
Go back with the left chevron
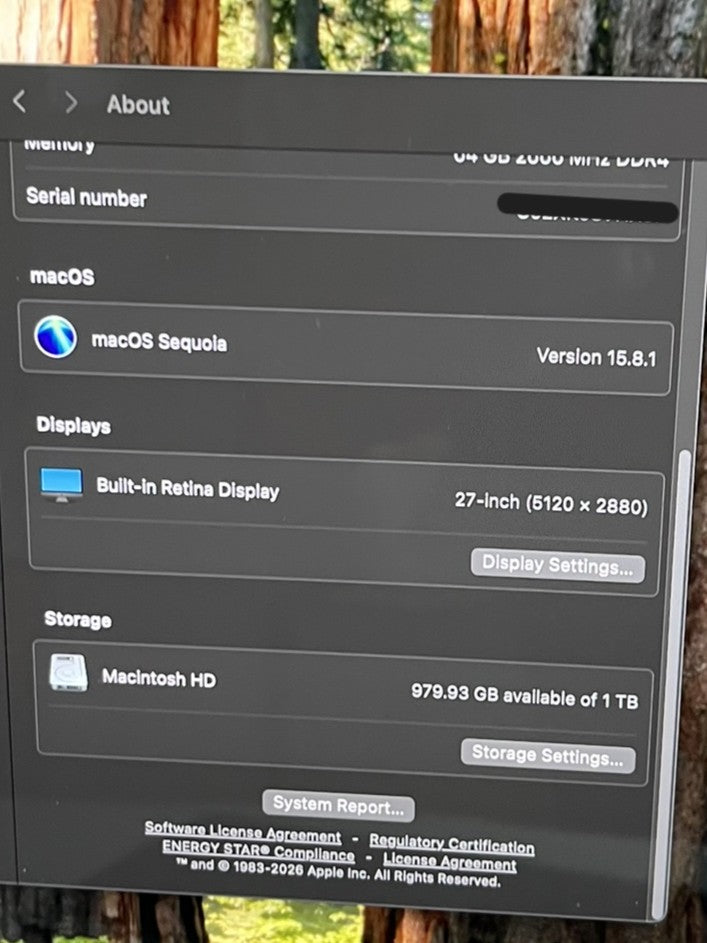(x=19, y=101)
